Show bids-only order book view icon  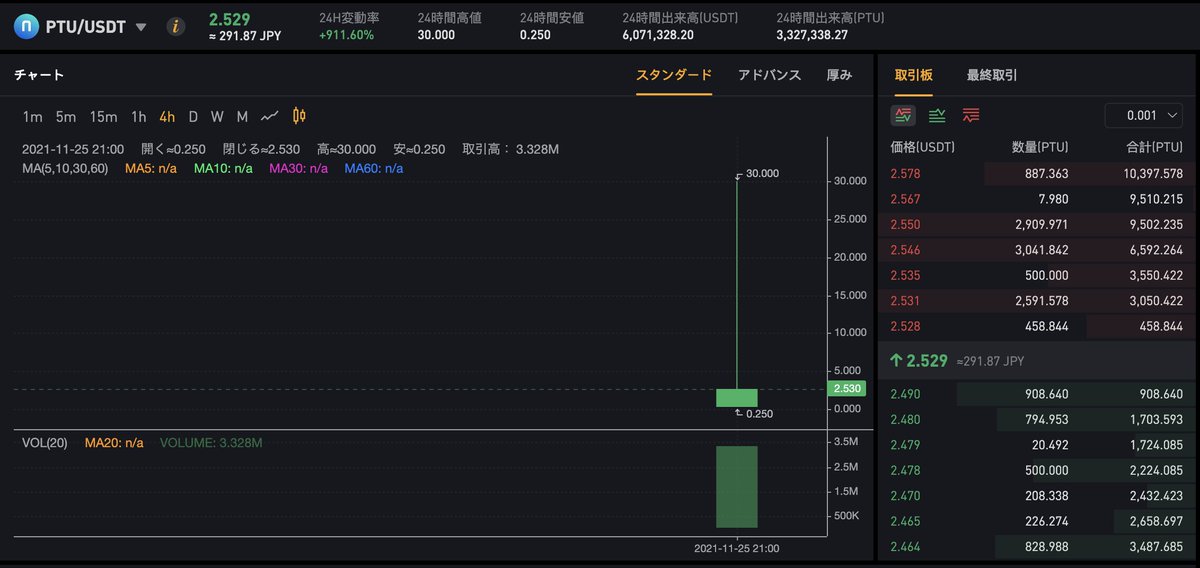[937, 116]
